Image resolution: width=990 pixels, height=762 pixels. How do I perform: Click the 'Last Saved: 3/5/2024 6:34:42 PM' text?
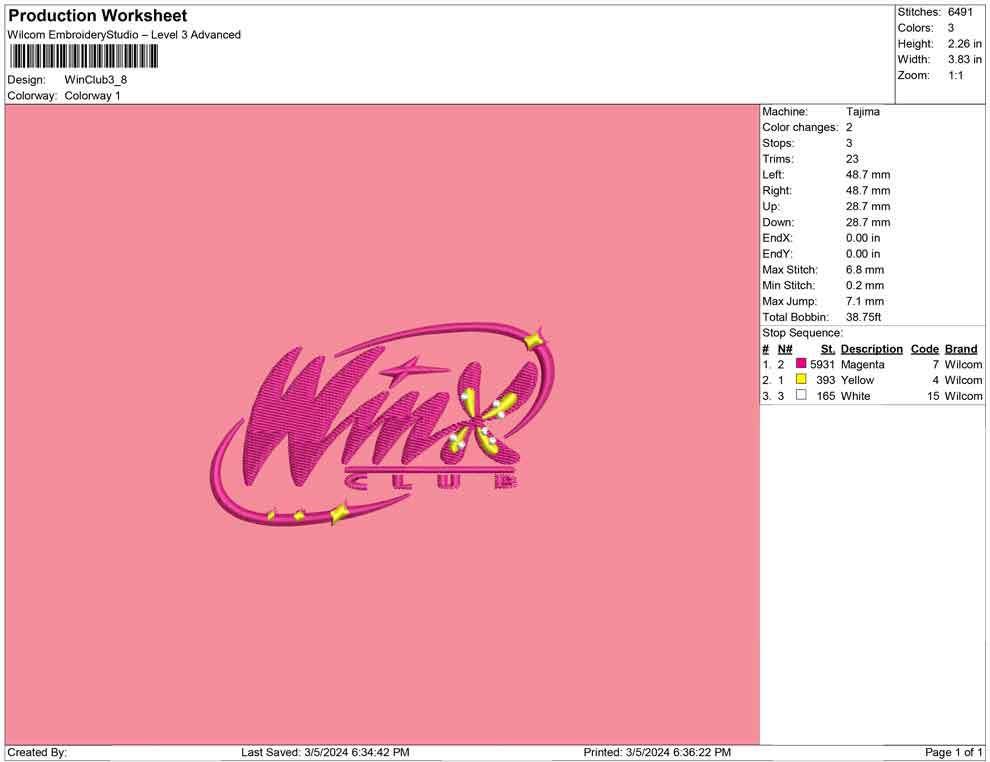[325, 752]
